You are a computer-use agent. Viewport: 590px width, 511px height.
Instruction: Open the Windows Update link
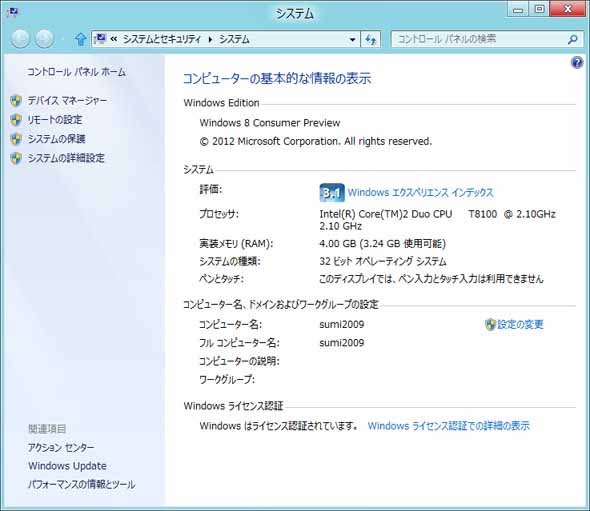(x=67, y=466)
